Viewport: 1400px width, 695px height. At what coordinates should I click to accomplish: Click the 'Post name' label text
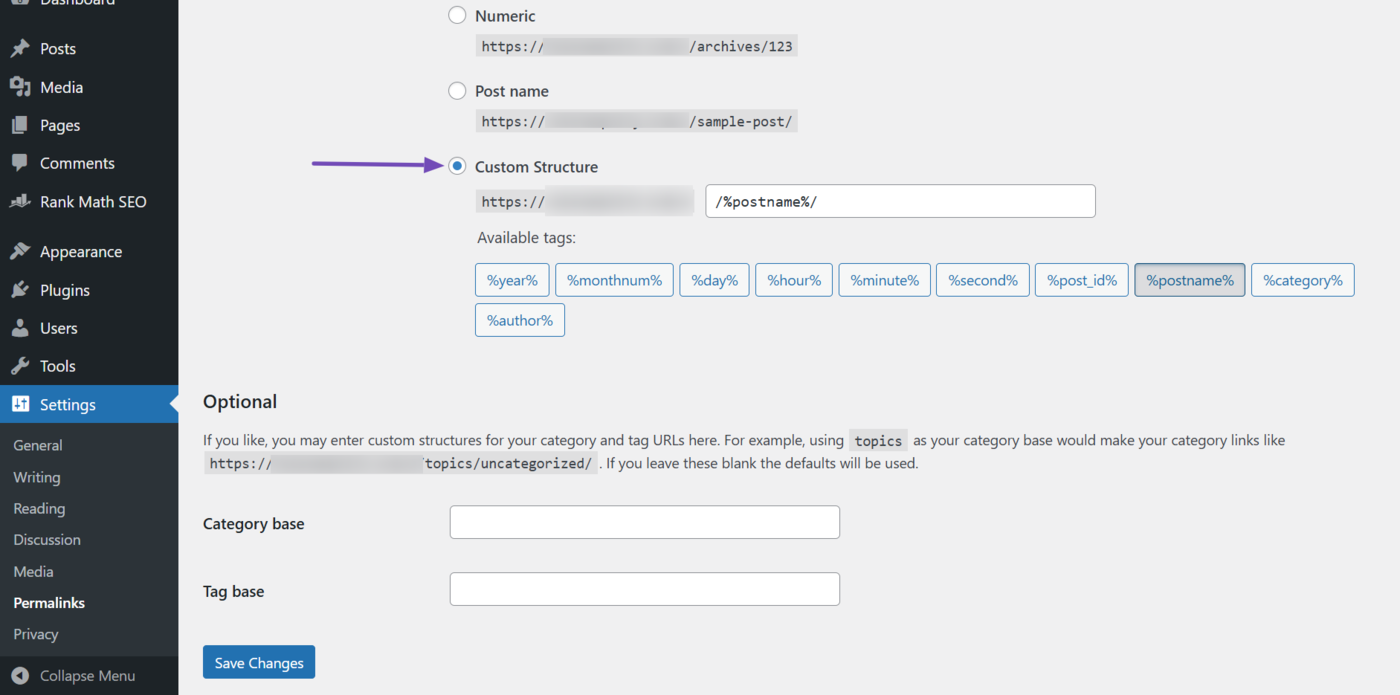pyautogui.click(x=512, y=91)
